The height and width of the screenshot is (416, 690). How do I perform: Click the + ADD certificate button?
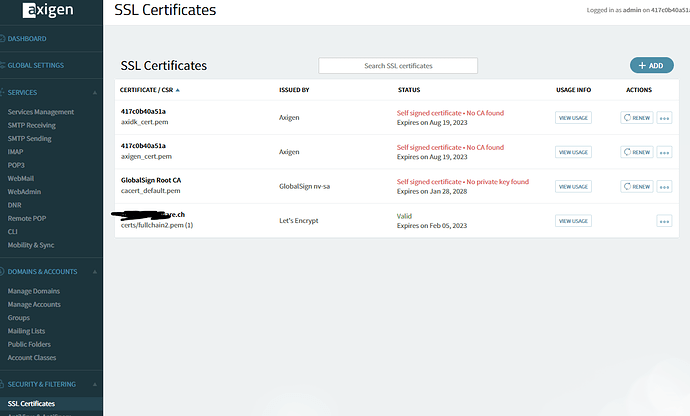tap(651, 65)
